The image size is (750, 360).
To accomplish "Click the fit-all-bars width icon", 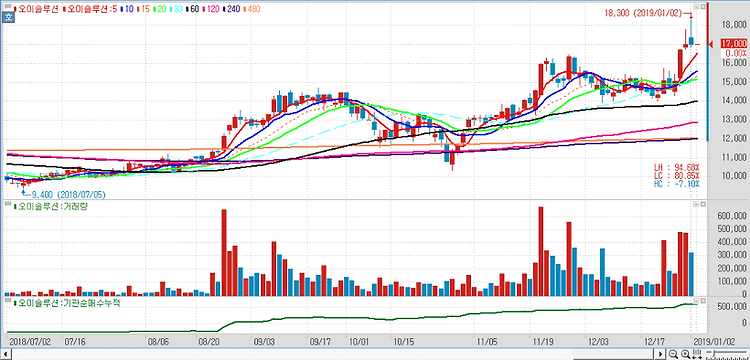I will [x=697, y=354].
